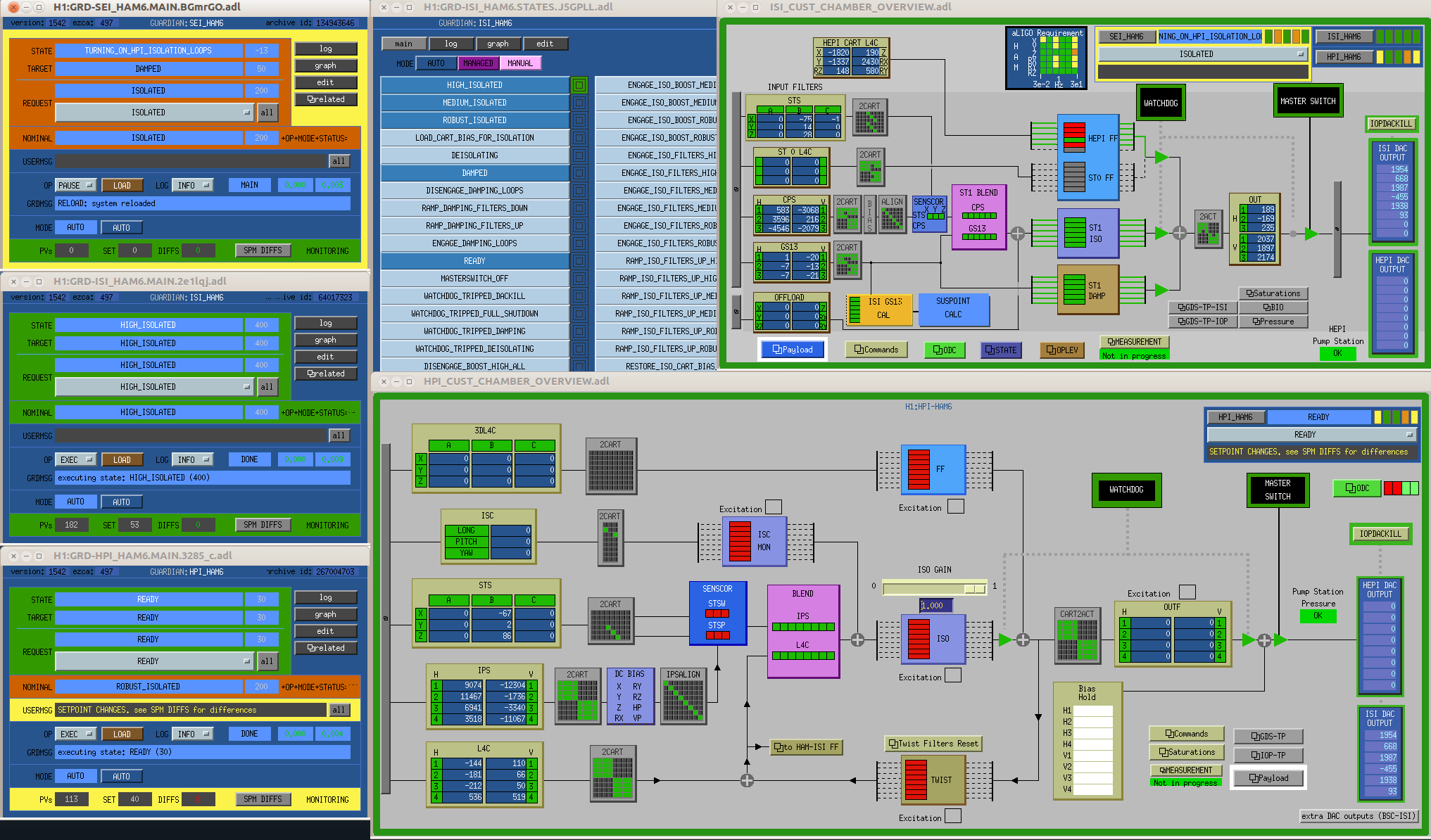Open the ISC MON filter block
Image resolution: width=1431 pixels, height=840 pixels.
tap(754, 541)
